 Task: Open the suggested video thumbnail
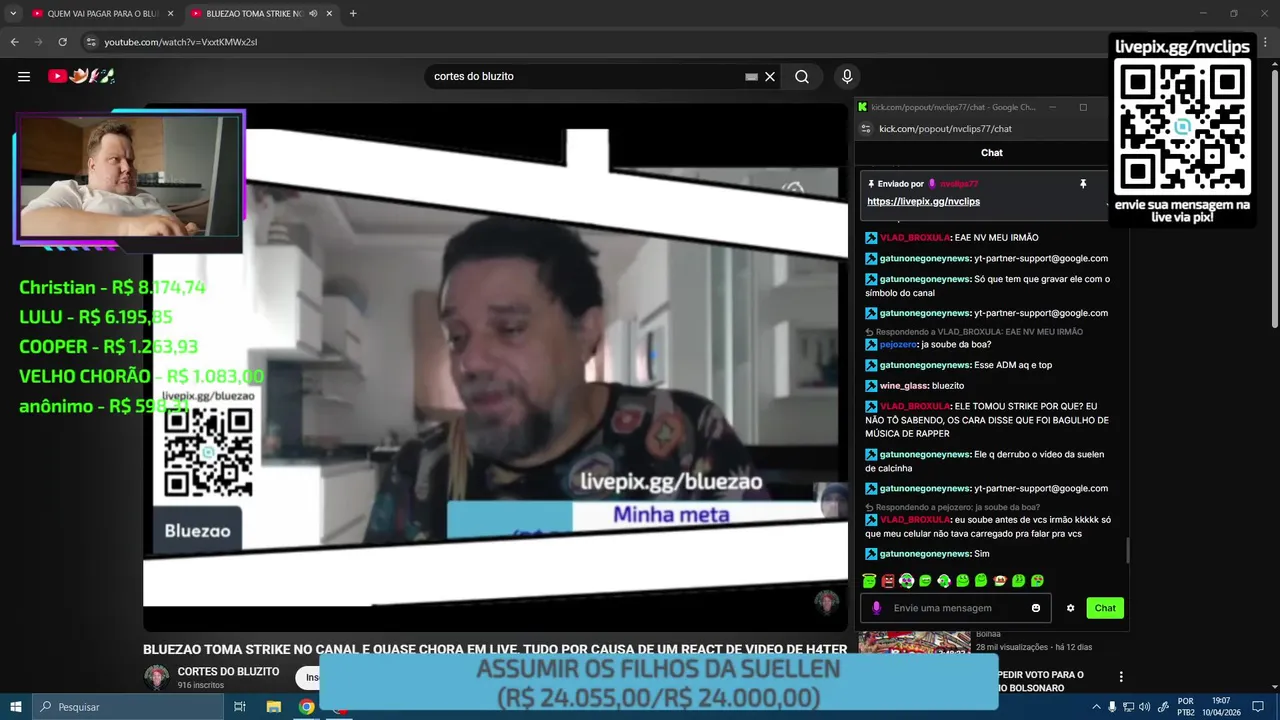(914, 643)
